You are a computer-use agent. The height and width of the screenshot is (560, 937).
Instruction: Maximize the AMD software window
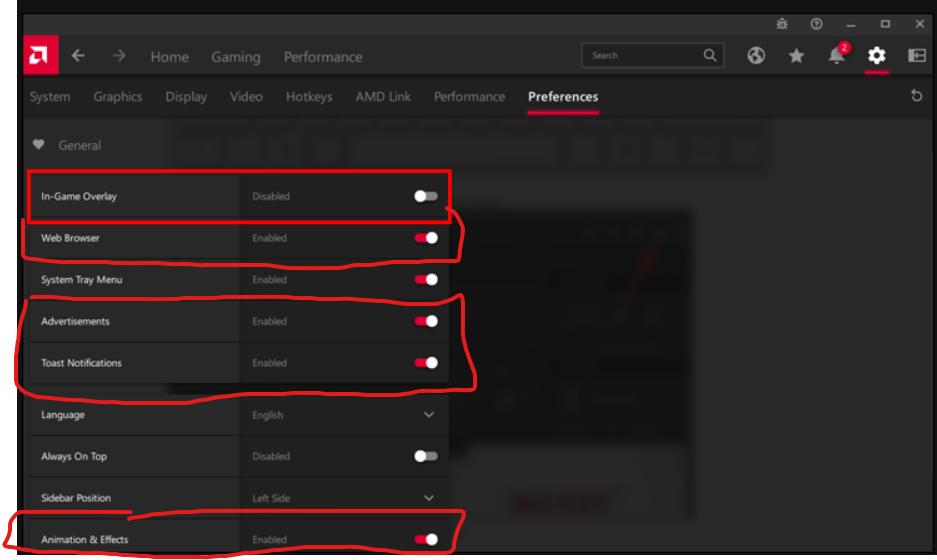(885, 24)
